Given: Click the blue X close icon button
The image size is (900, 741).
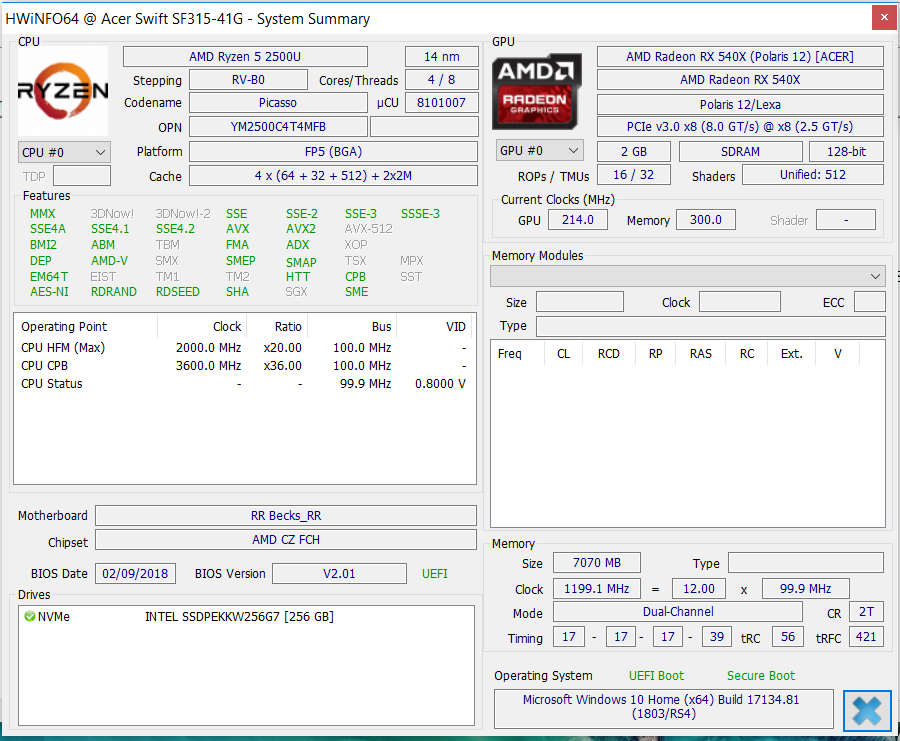Looking at the screenshot, I should pos(867,711).
